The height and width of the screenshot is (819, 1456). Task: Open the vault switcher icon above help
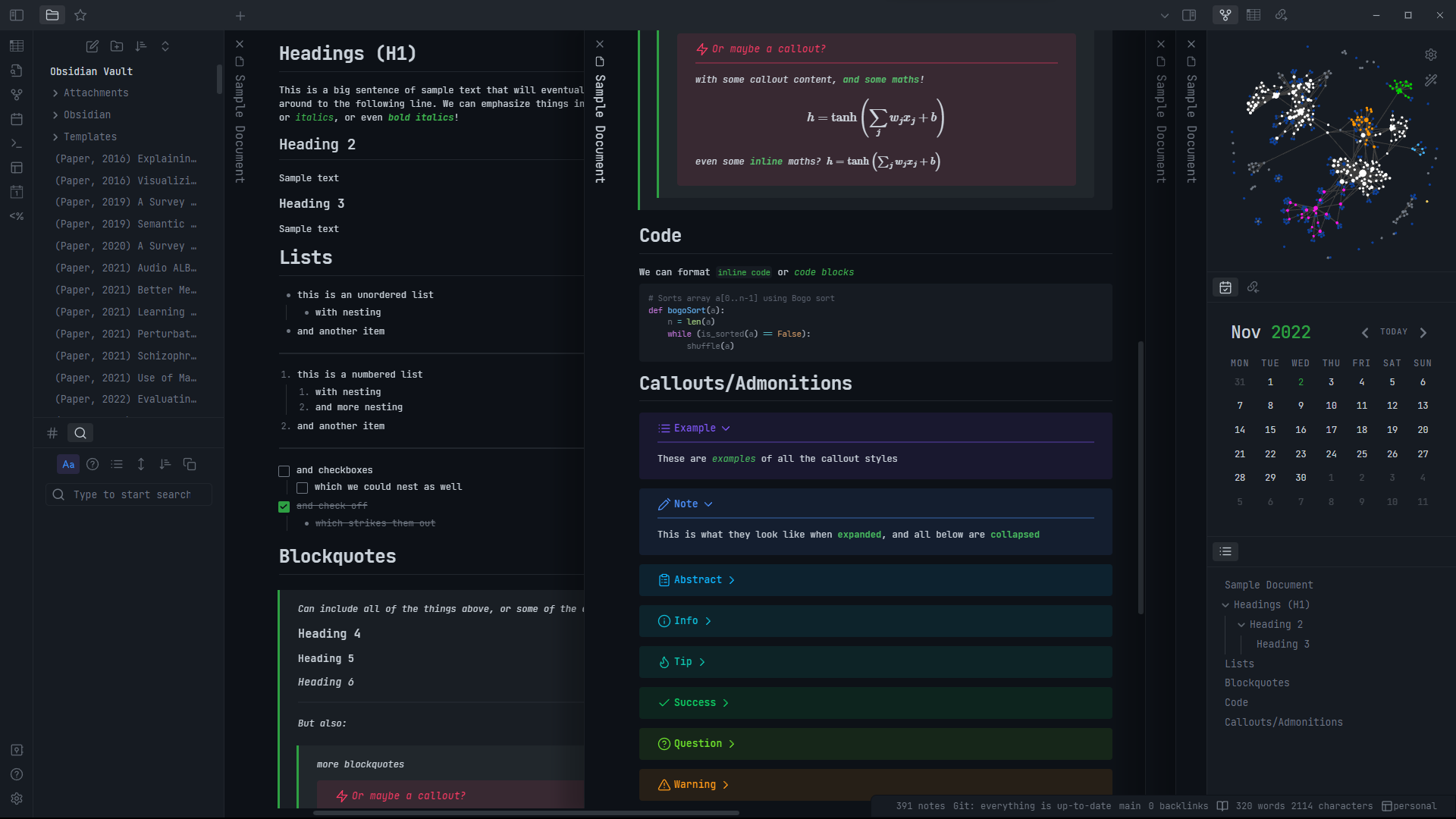[x=17, y=750]
